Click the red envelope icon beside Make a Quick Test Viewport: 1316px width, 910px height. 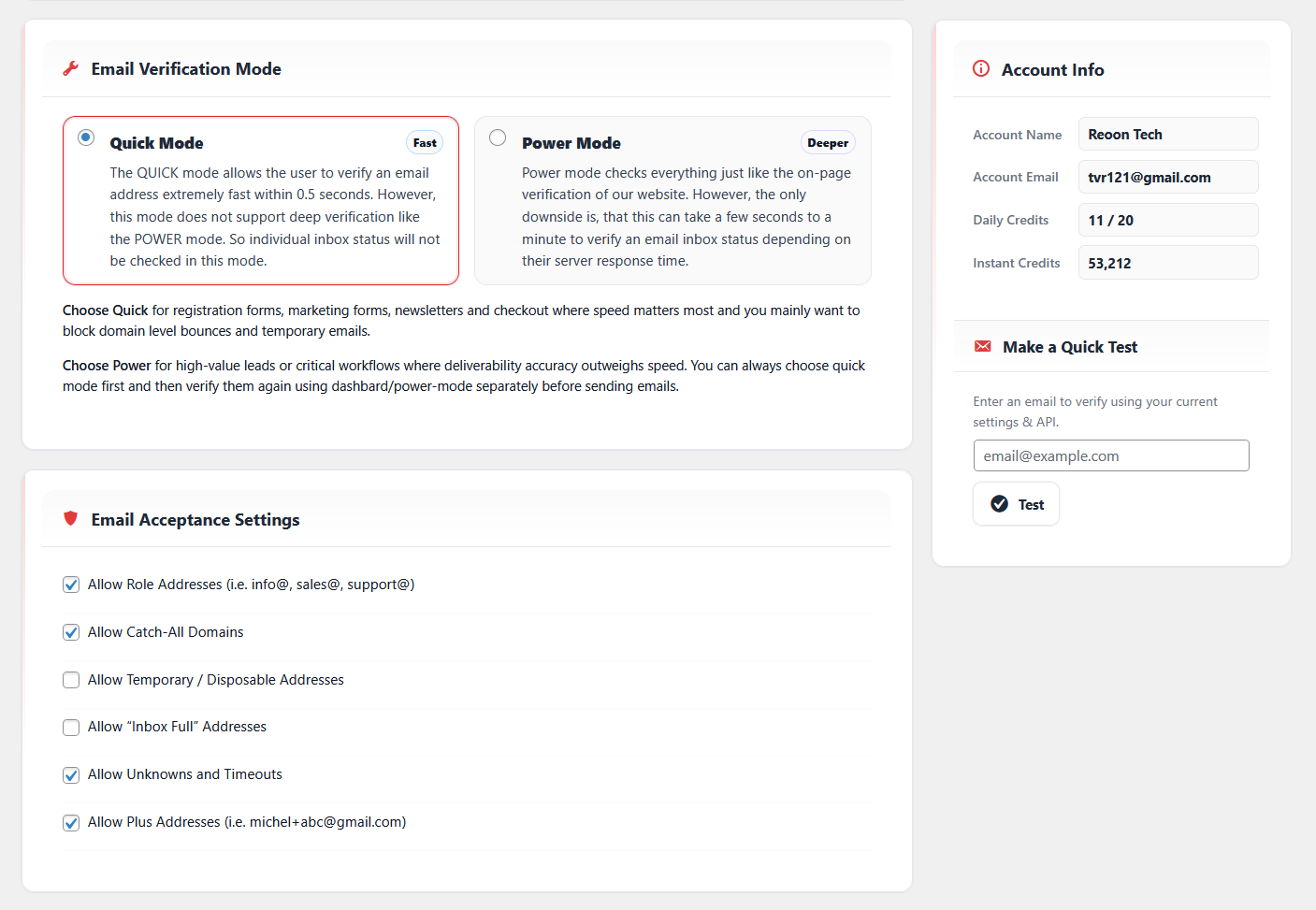pyautogui.click(x=982, y=346)
